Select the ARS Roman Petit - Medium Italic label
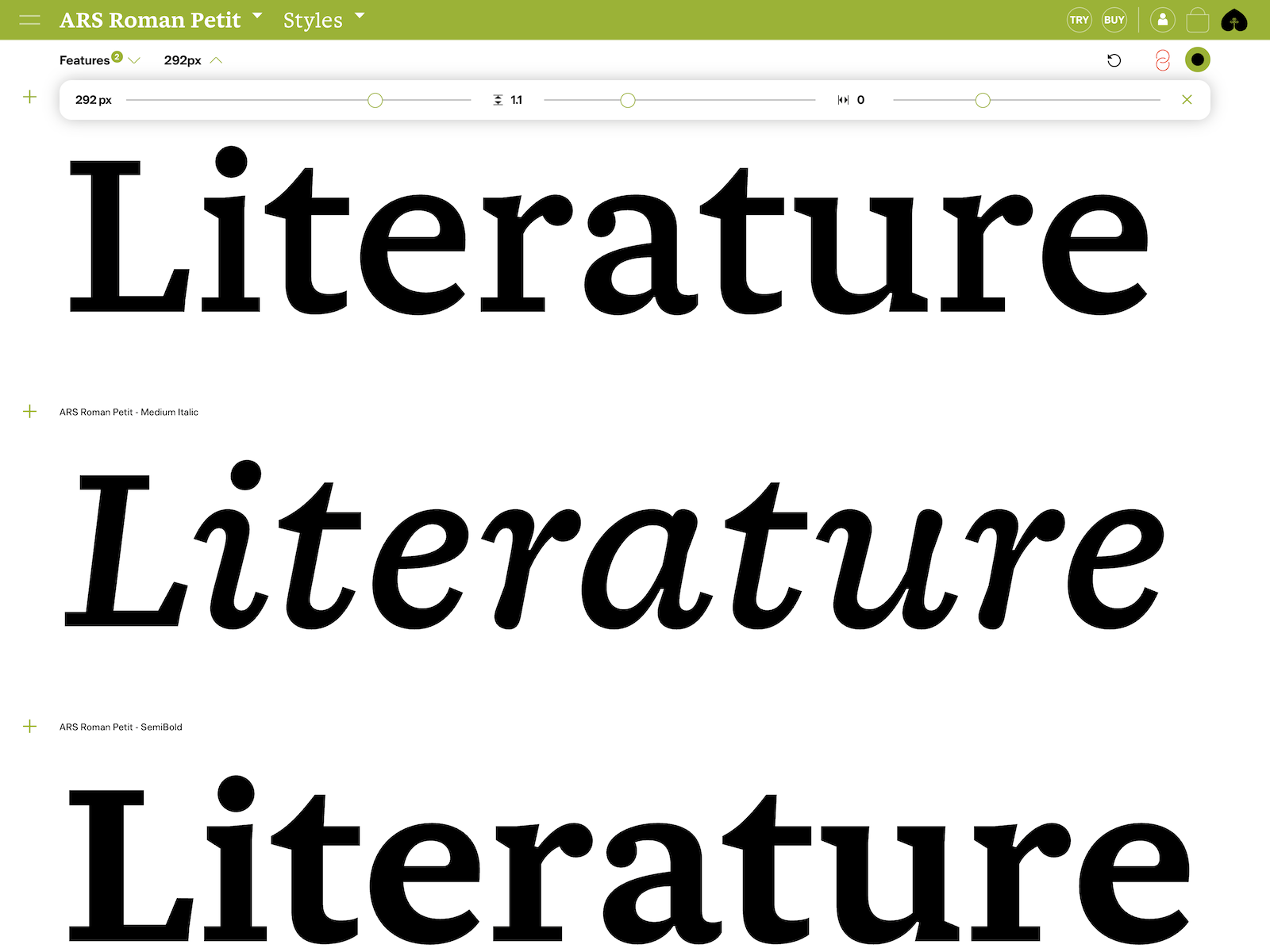Image resolution: width=1270 pixels, height=952 pixels. (x=129, y=412)
